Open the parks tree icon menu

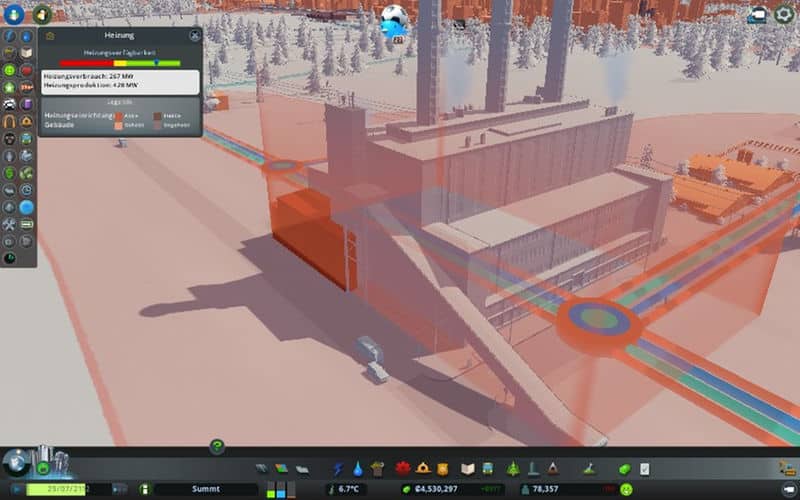tap(514, 468)
